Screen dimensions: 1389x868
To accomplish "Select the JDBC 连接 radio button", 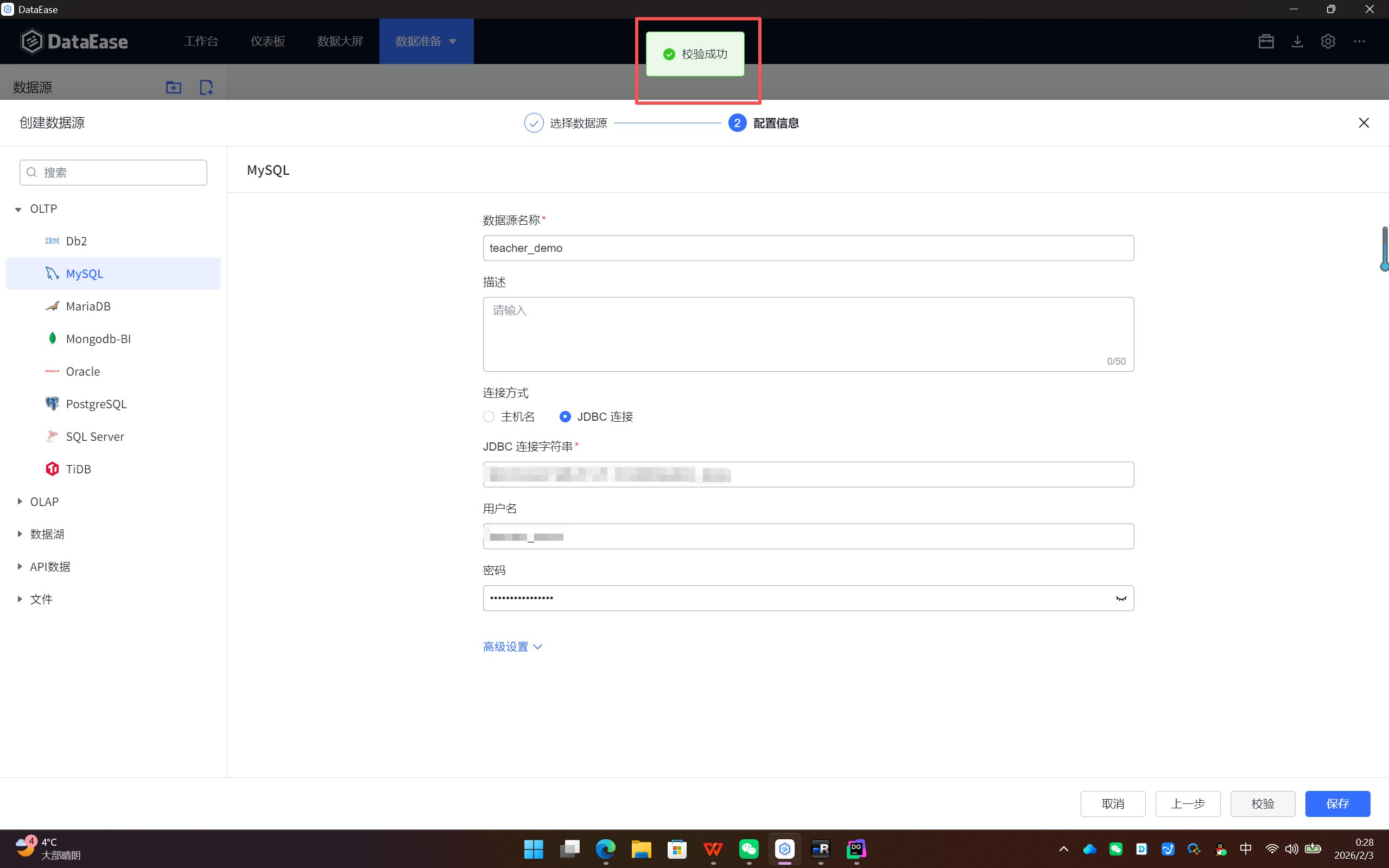I will pyautogui.click(x=566, y=417).
